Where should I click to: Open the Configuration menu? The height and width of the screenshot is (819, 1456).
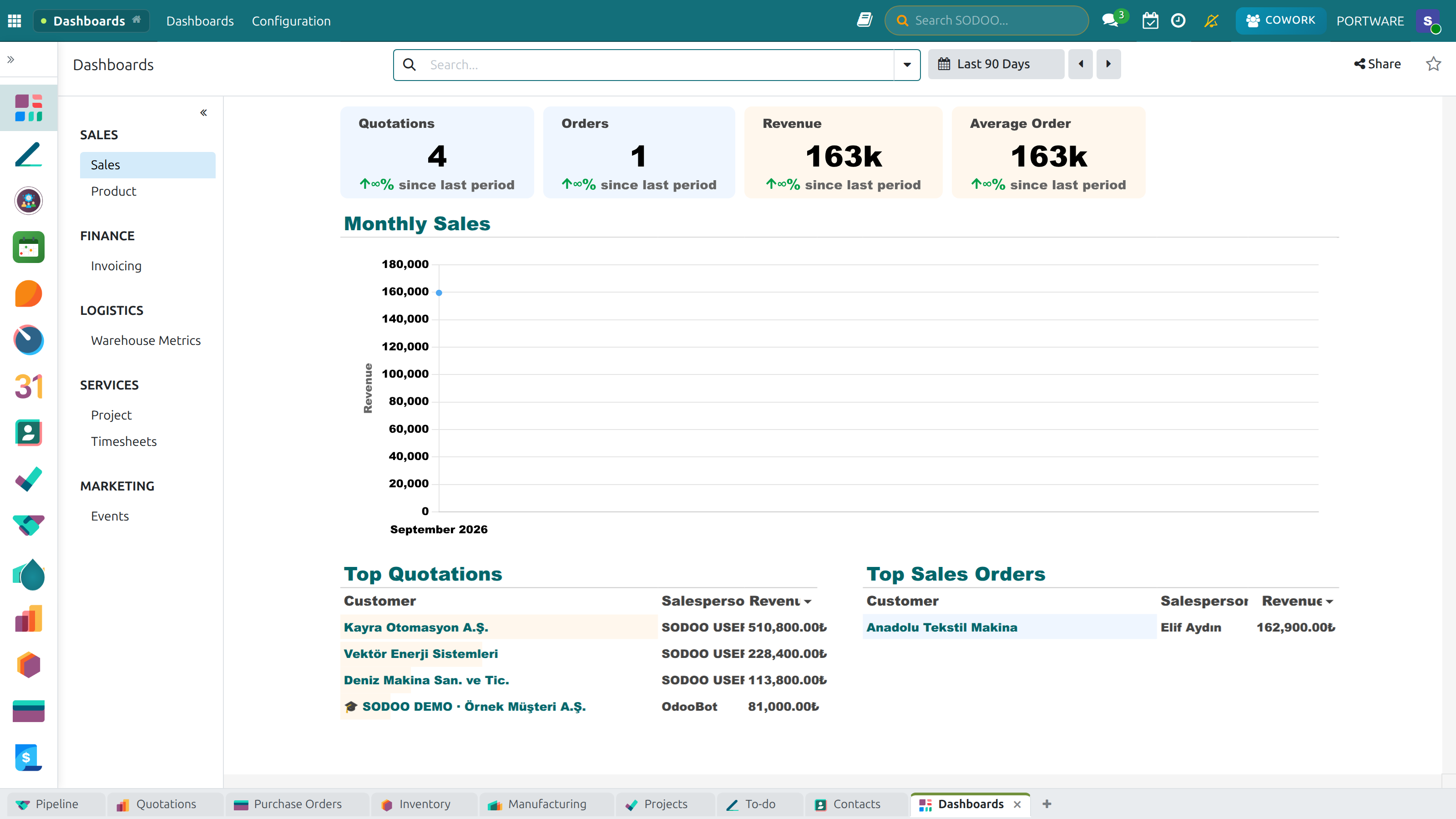[291, 21]
